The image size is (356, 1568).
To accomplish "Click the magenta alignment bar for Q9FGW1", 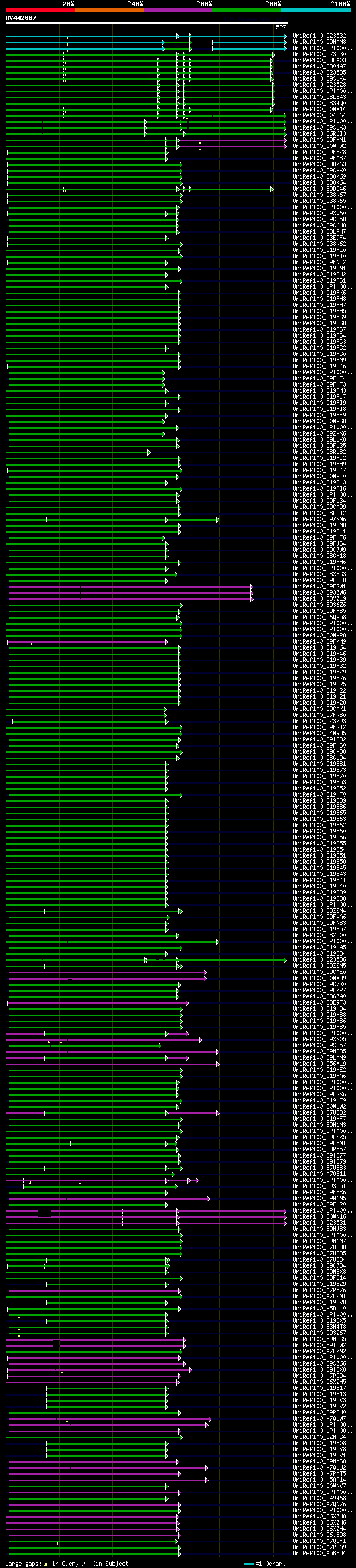I will (x=131, y=587).
